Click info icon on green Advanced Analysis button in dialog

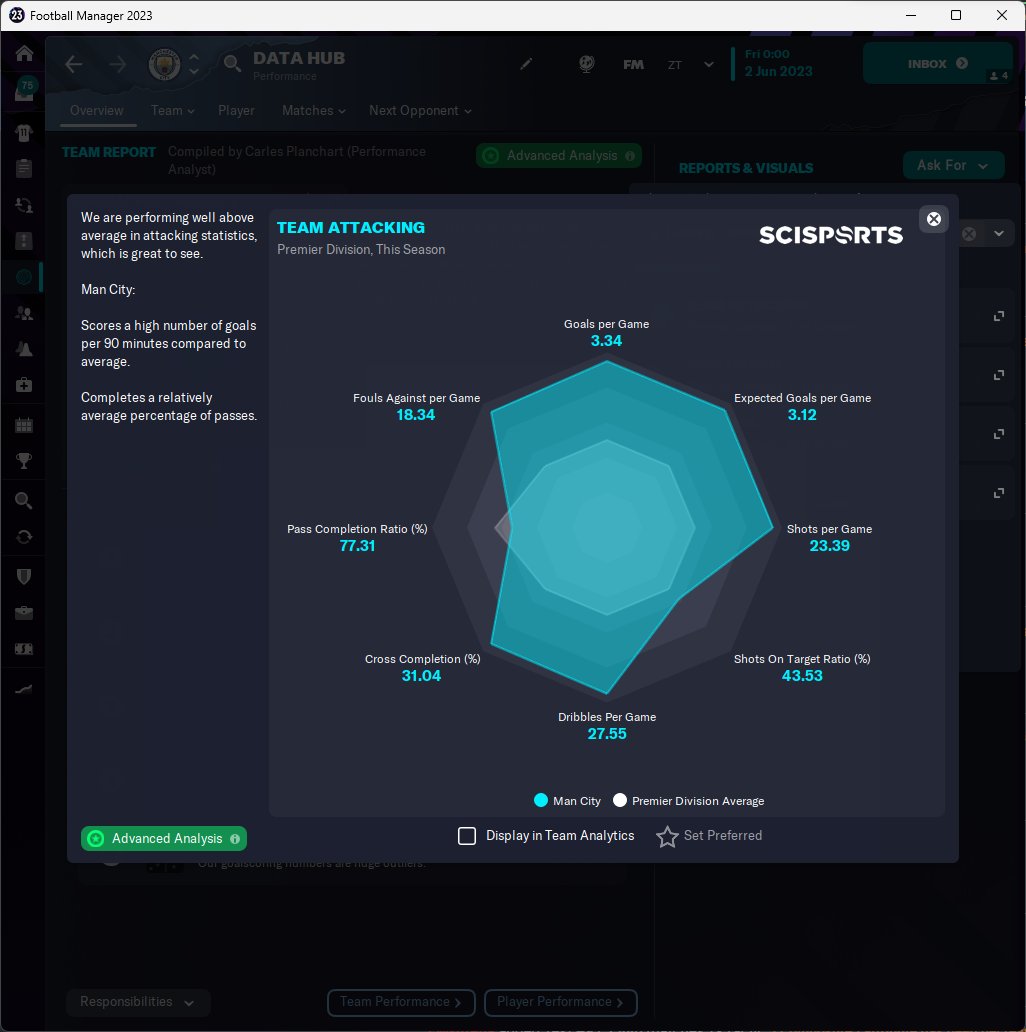(x=235, y=838)
